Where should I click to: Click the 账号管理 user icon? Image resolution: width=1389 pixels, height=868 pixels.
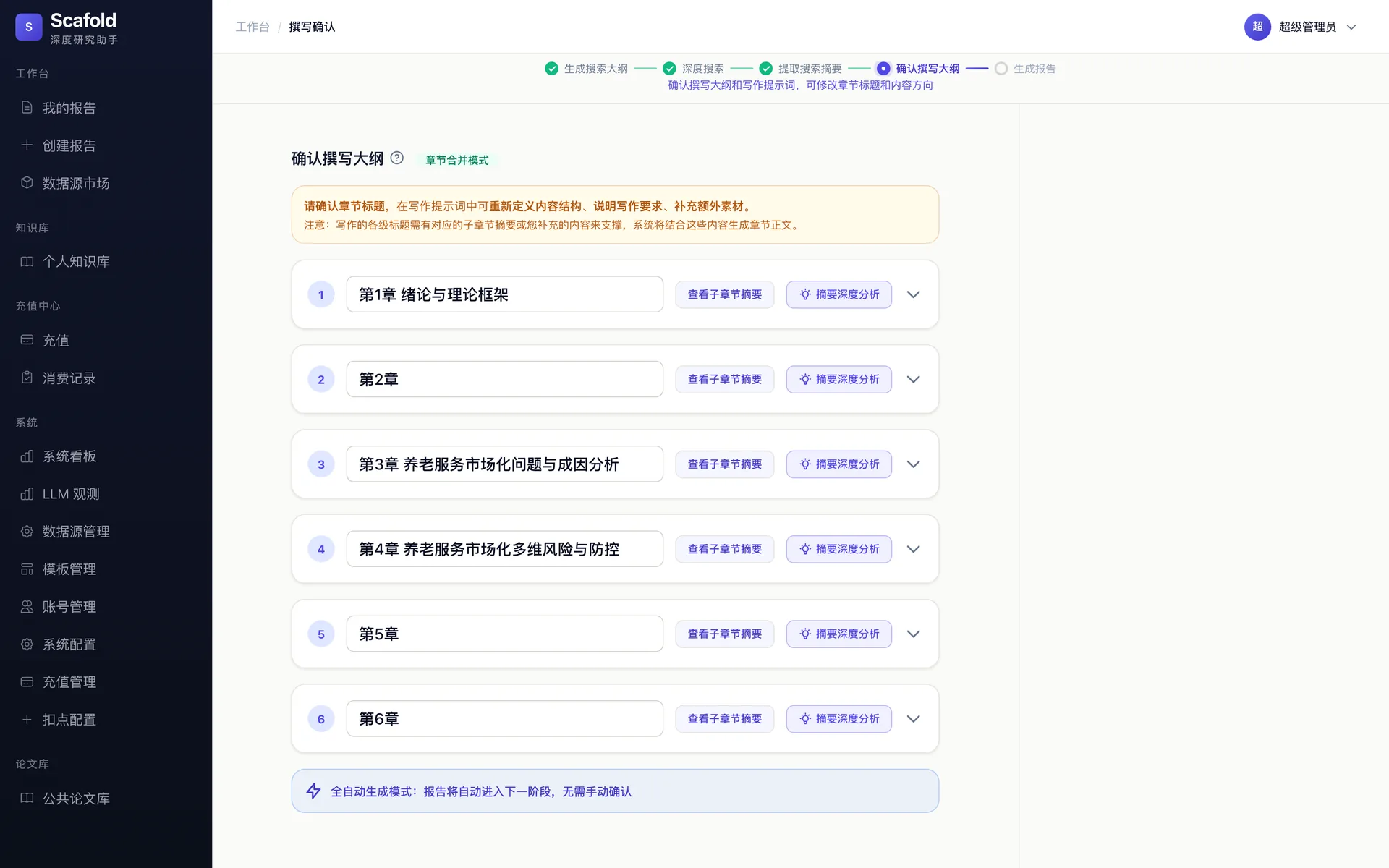[x=27, y=607]
